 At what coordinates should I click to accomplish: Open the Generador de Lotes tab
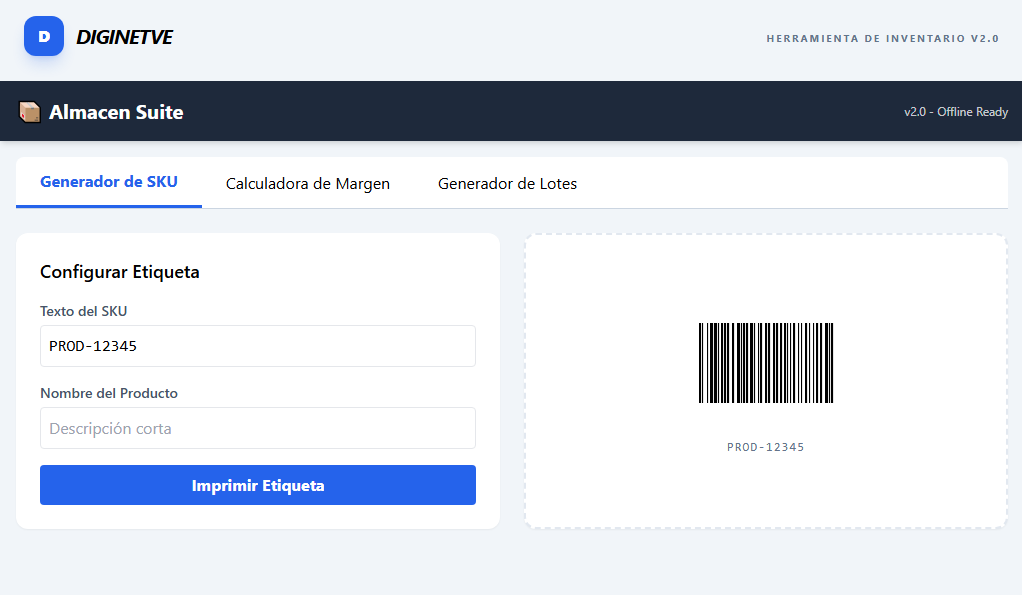507,183
